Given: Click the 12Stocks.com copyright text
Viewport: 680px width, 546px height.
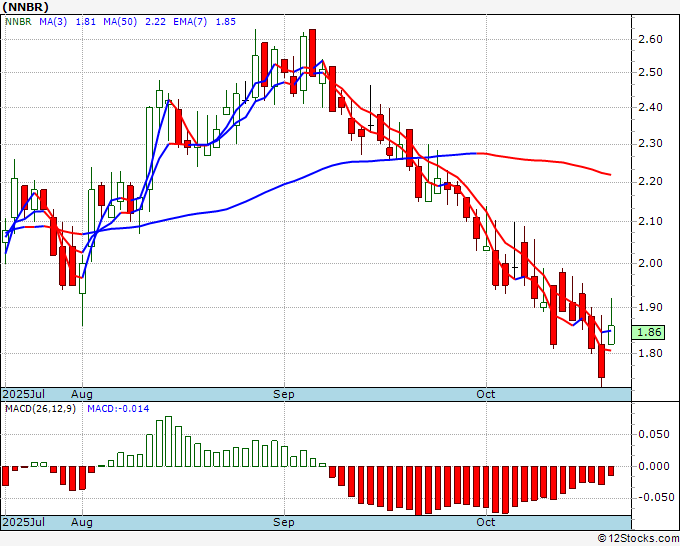Looking at the screenshot, I should click(x=638, y=539).
